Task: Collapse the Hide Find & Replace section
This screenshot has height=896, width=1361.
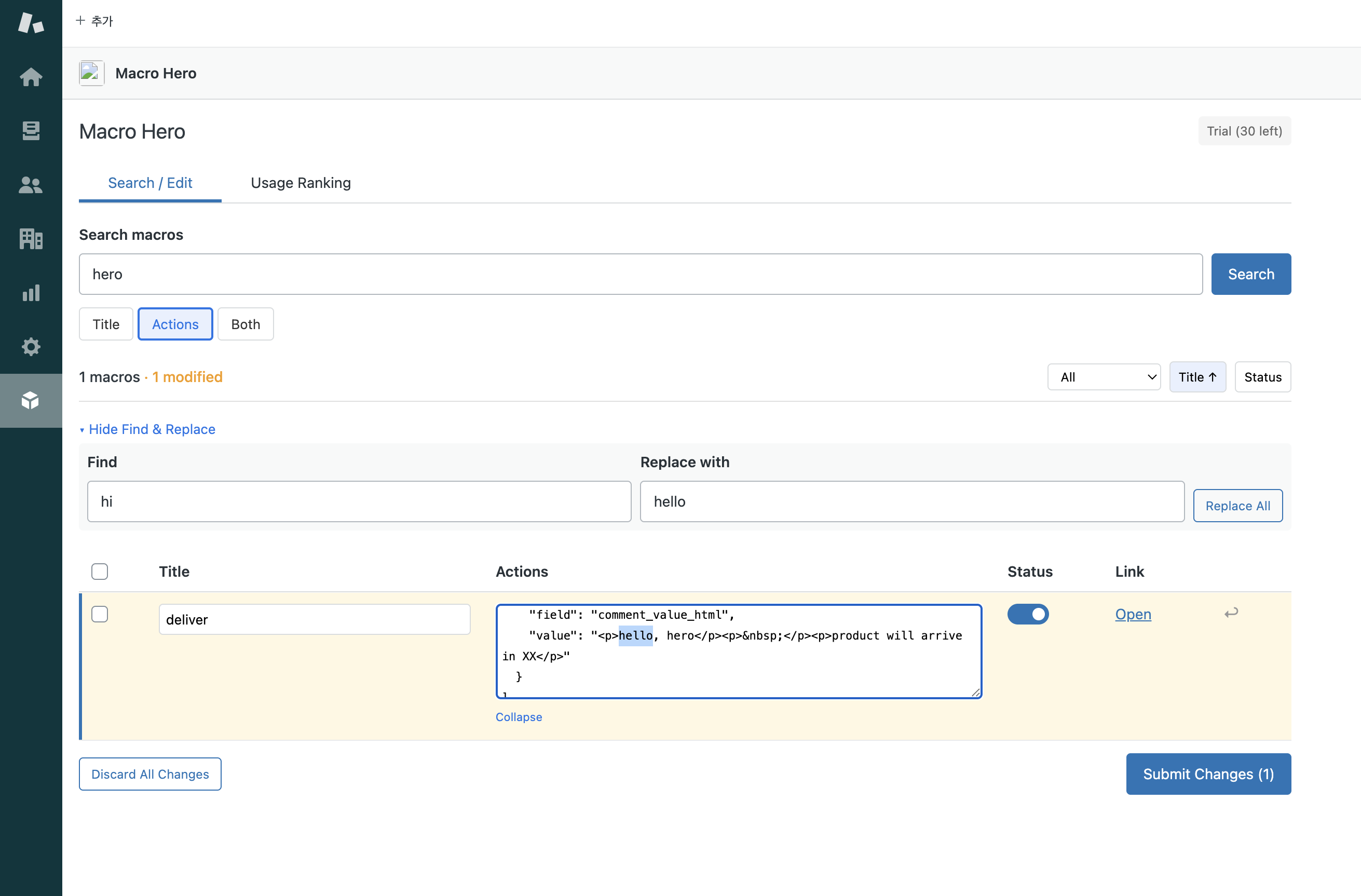Action: (147, 429)
